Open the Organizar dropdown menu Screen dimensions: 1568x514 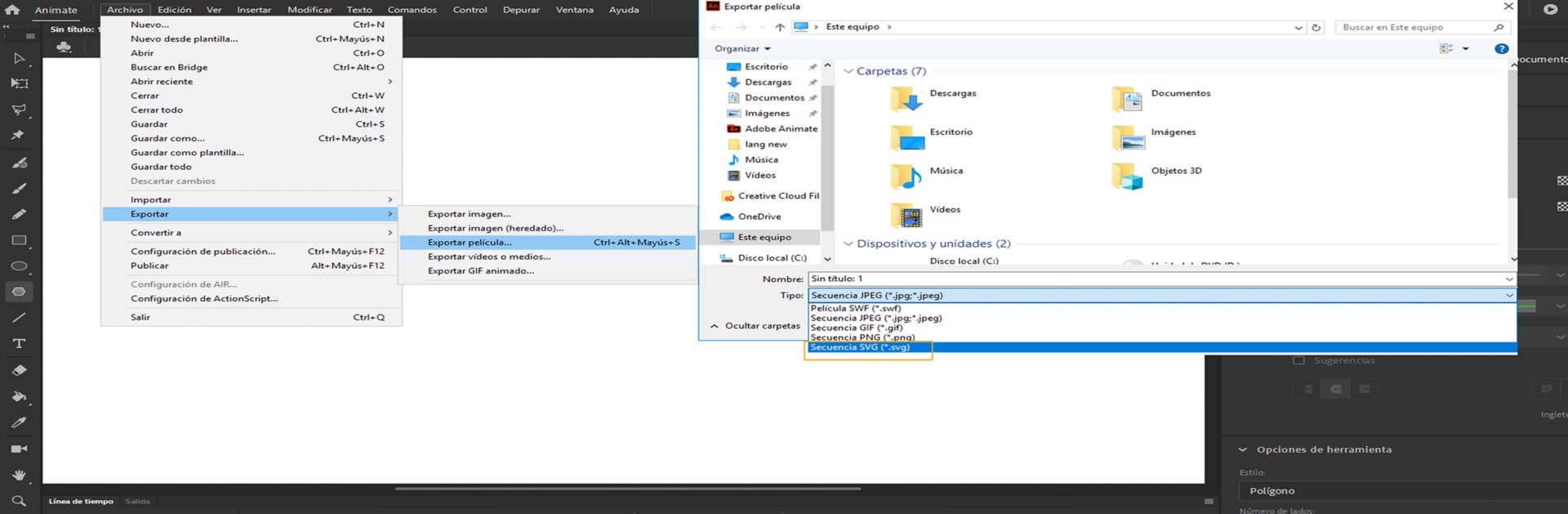pos(742,49)
